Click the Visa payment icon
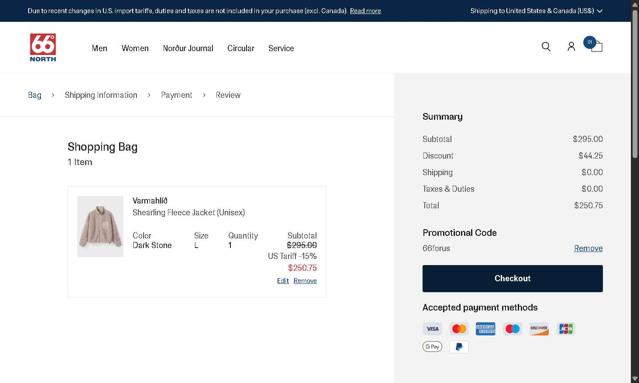 (432, 329)
